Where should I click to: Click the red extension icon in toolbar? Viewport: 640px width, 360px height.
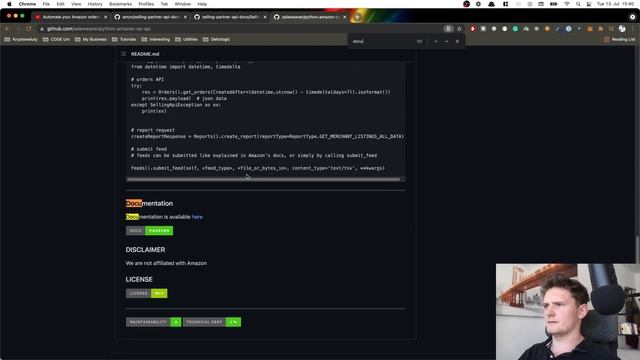tap(473, 29)
